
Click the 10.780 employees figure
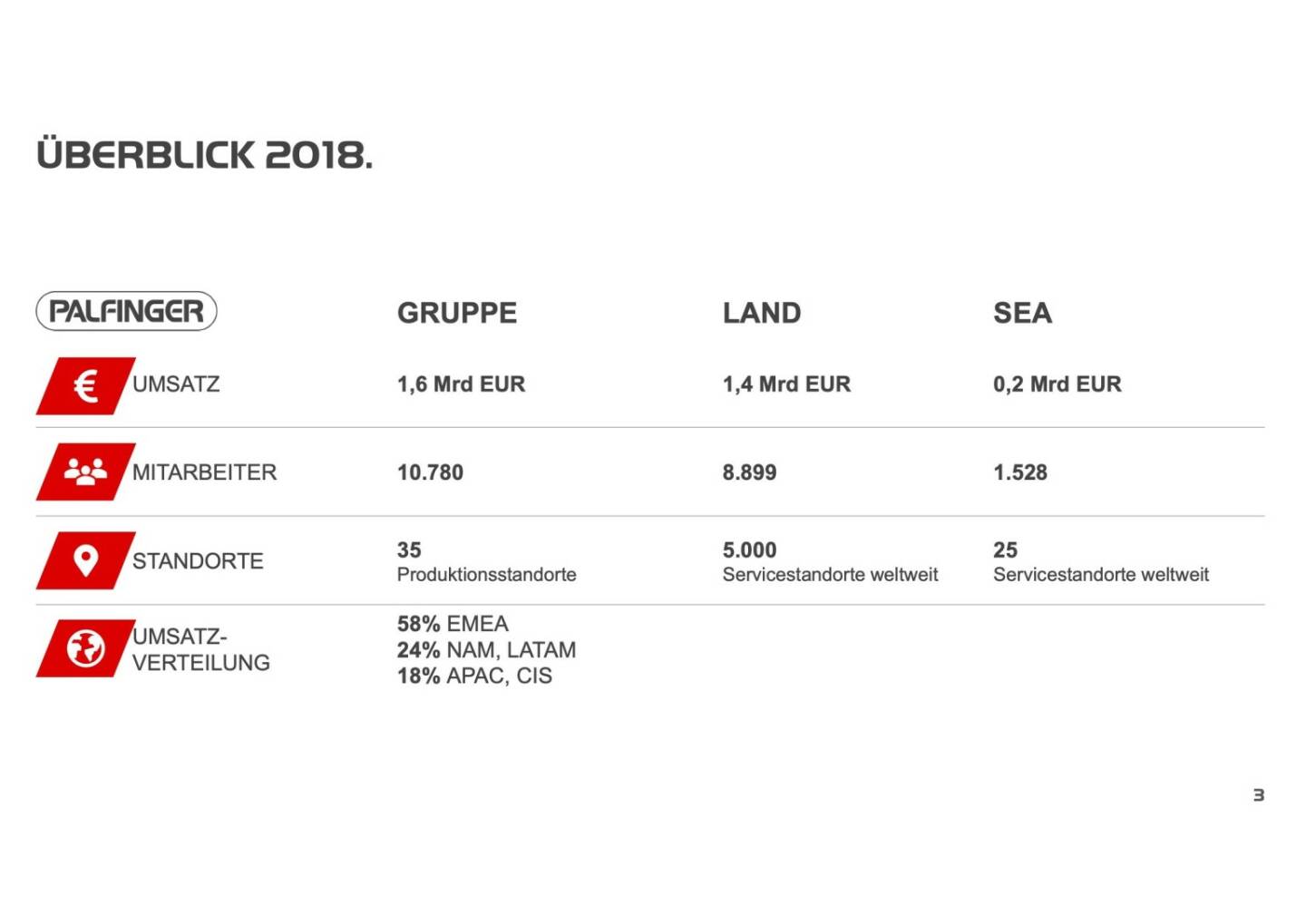point(430,472)
